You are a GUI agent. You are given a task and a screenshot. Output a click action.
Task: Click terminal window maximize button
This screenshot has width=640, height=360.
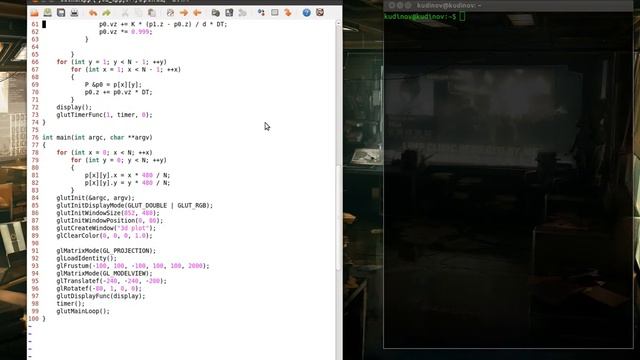408,5
